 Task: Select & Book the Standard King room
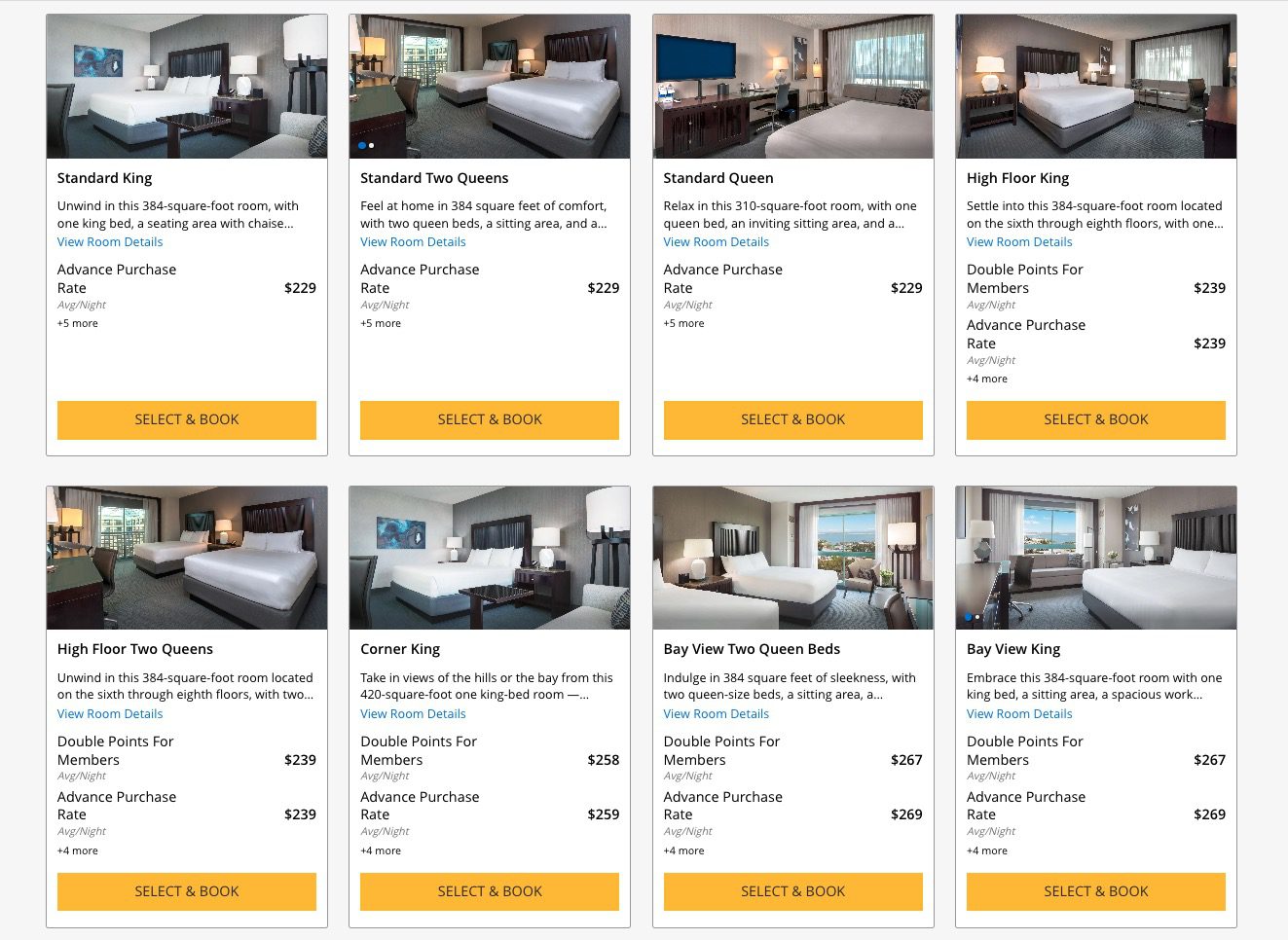click(186, 419)
